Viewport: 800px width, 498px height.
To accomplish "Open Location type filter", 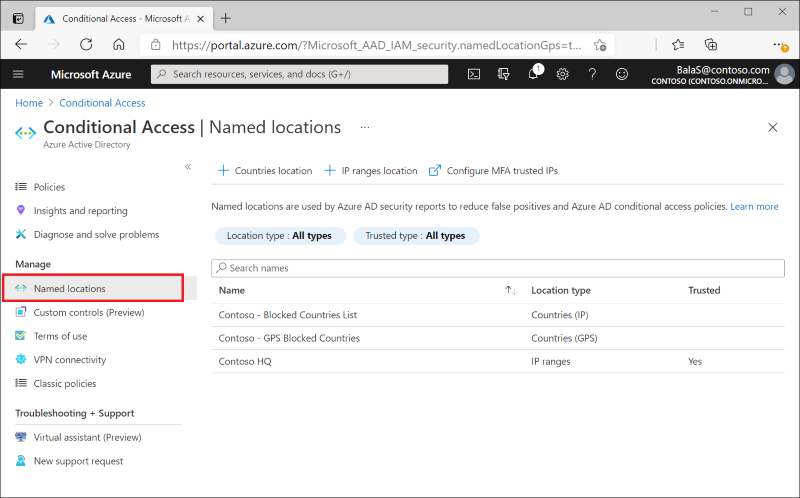I will pos(280,236).
